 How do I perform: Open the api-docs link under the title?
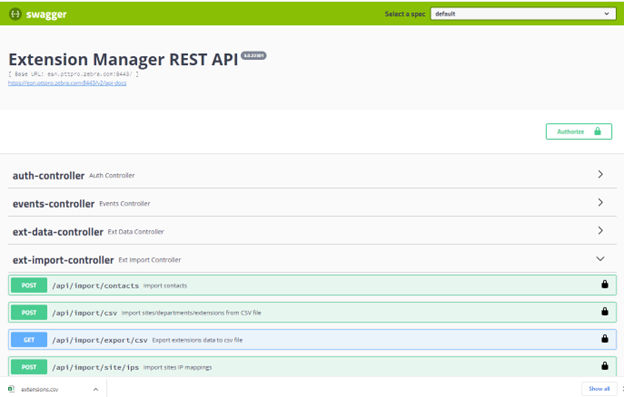[67, 83]
